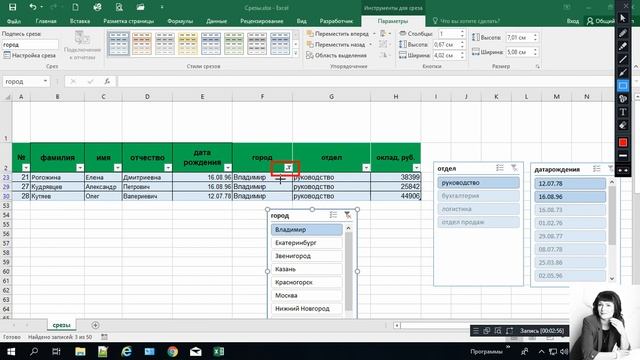Open the Align objects dropdown
Image resolution: width=640 pixels, height=360 pixels.
pos(384,34)
